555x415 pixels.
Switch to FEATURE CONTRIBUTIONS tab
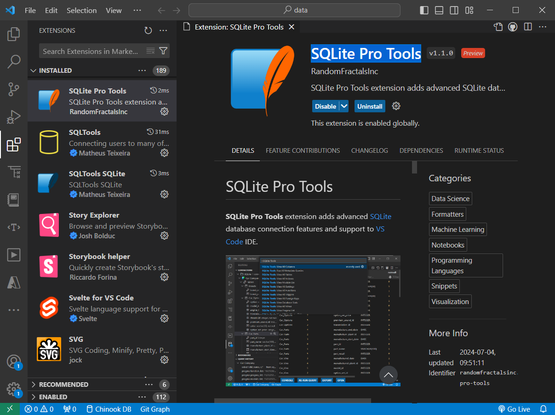(x=303, y=150)
